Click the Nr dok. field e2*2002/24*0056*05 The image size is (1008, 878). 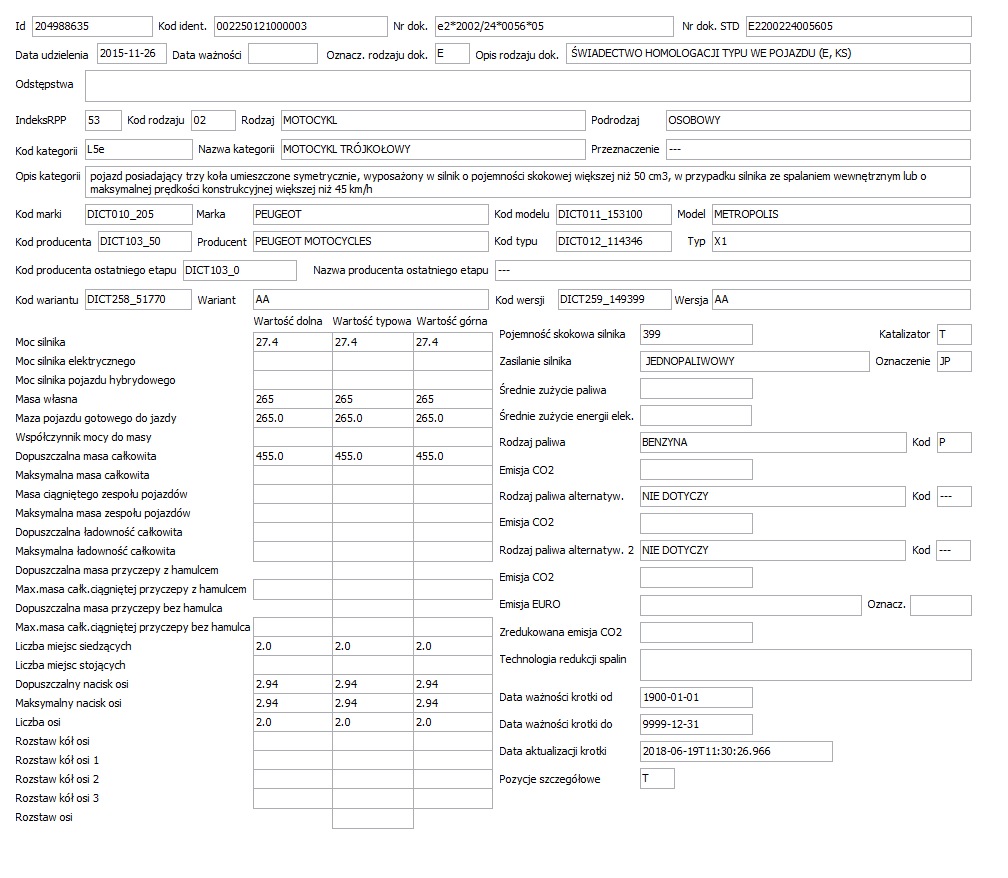click(x=554, y=26)
